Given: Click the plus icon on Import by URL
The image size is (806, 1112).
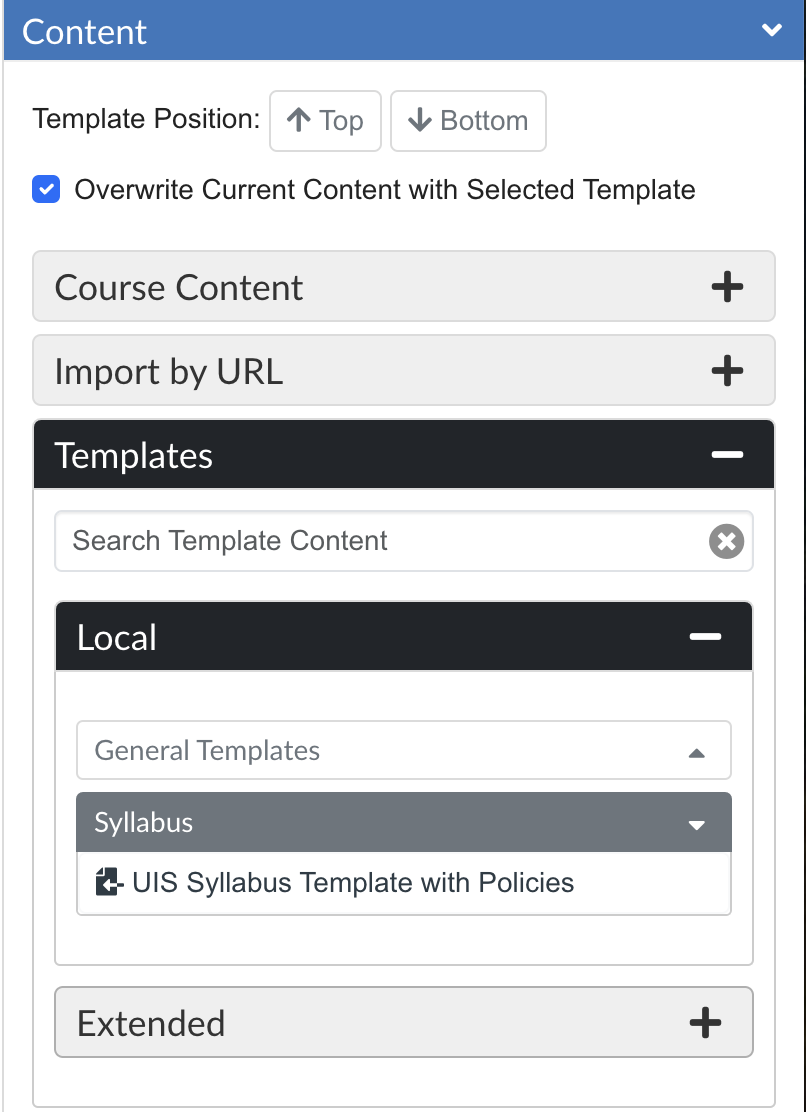Looking at the screenshot, I should 727,371.
